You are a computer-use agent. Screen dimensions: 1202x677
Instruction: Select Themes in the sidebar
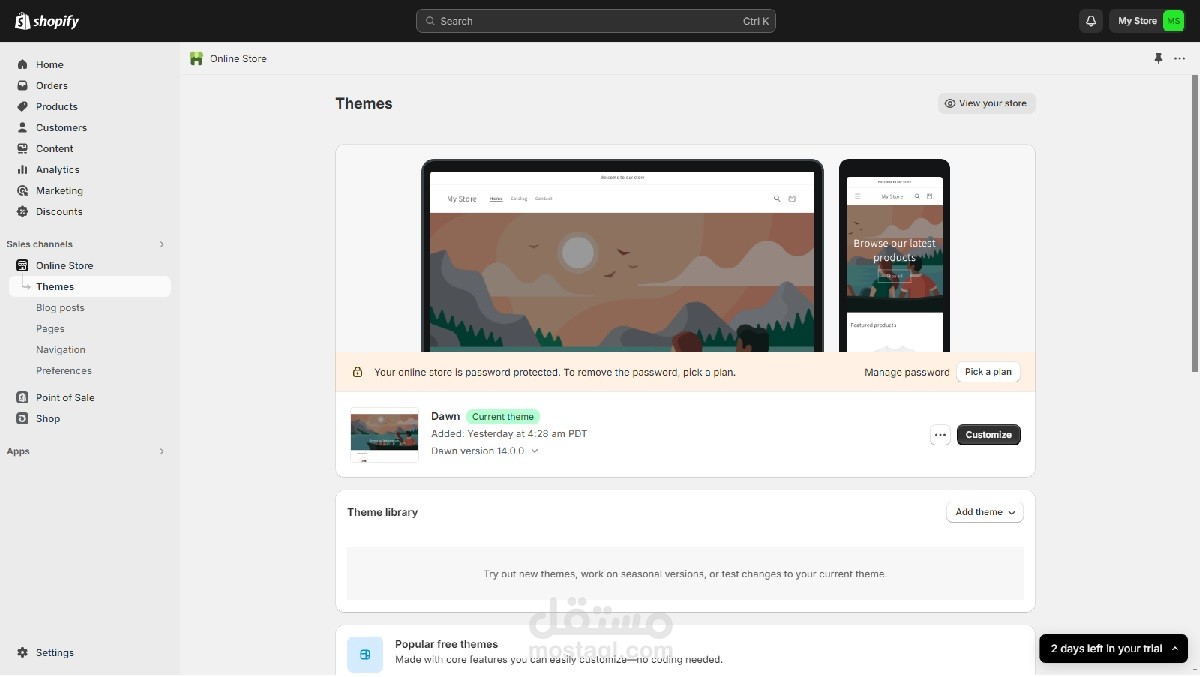click(90, 287)
